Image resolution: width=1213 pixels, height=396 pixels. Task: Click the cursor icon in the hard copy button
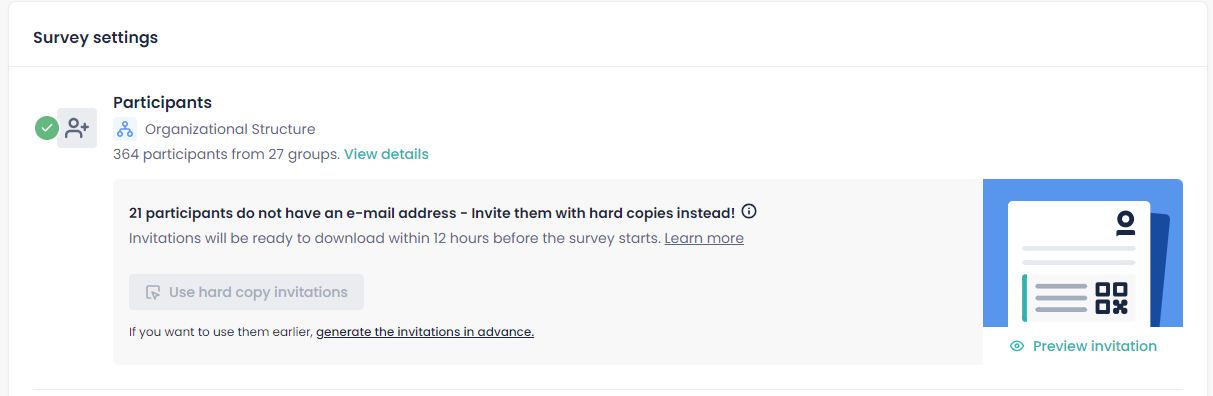pos(153,292)
